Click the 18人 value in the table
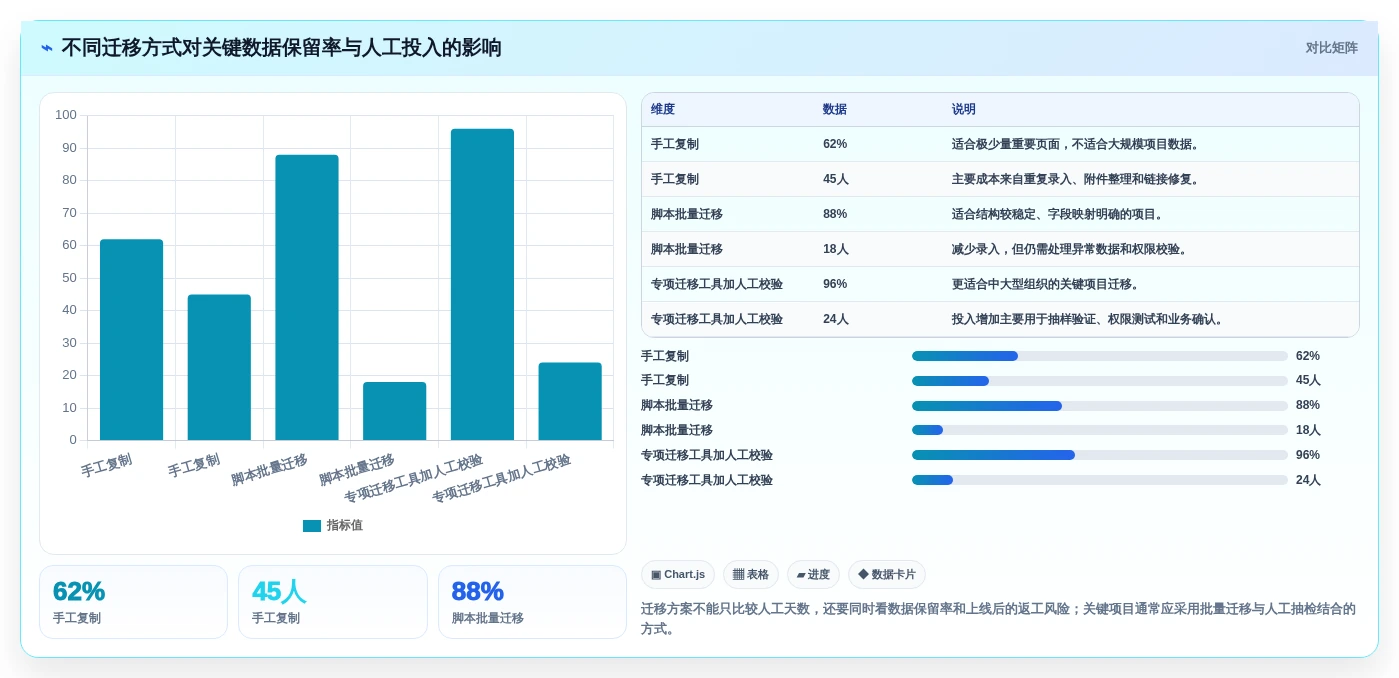The height and width of the screenshot is (678, 1399). 836,249
